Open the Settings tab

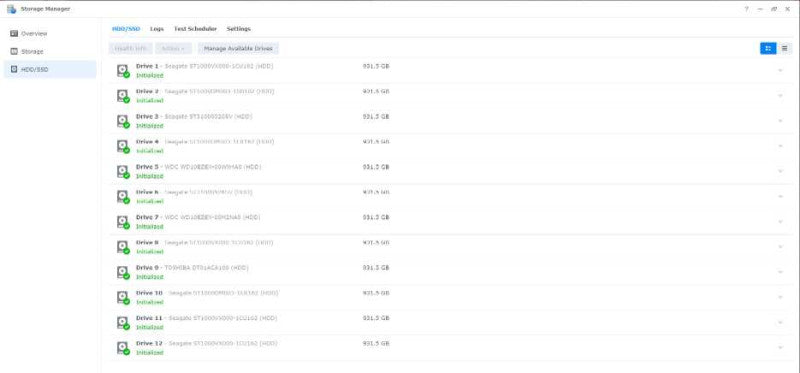[238, 29]
